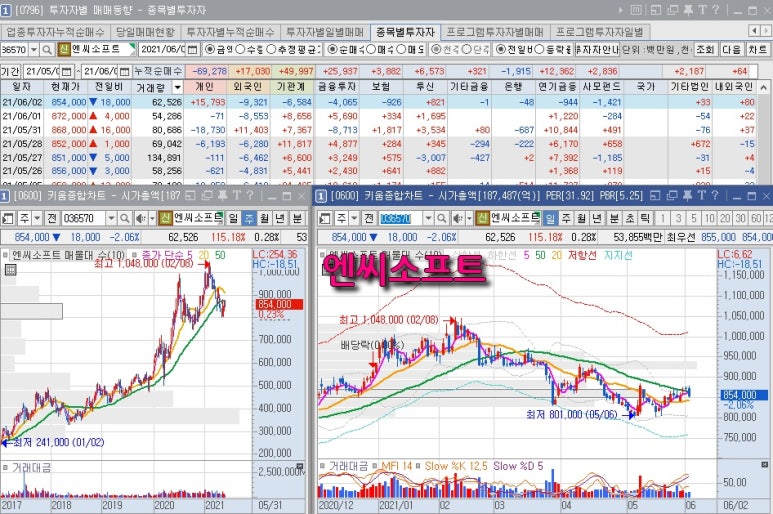Open code 036570 dropdown in left chart
The image size is (773, 514).
click(x=111, y=218)
